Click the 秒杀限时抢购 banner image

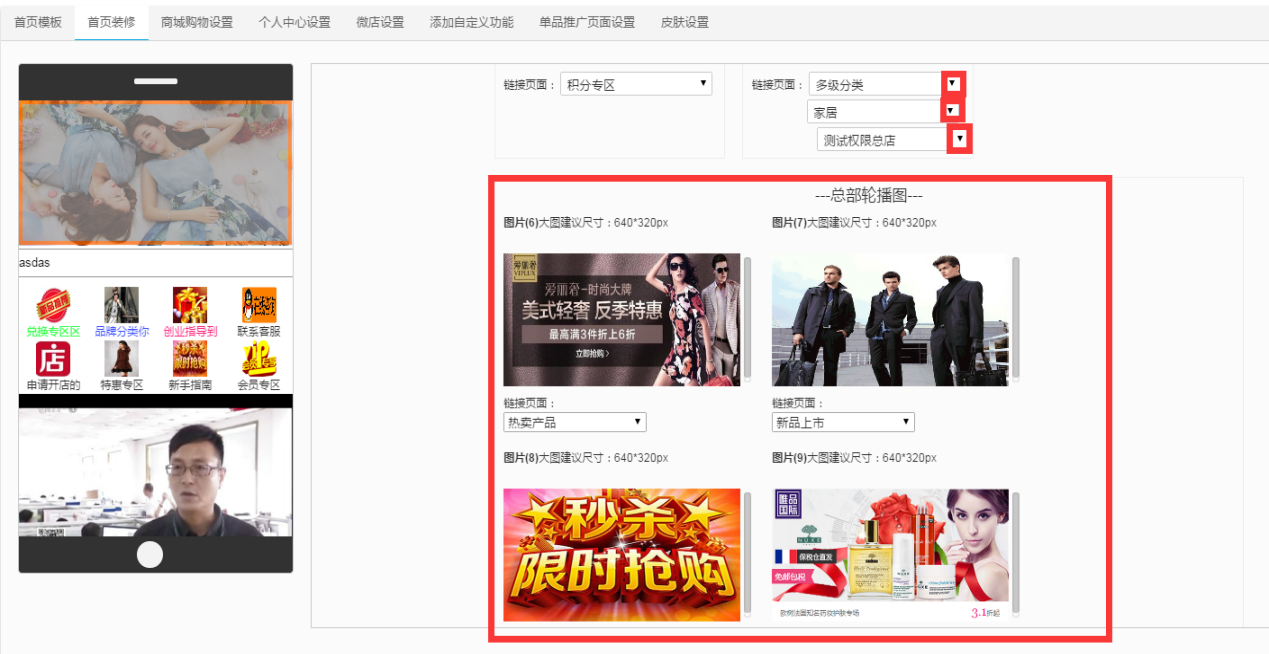coord(622,555)
